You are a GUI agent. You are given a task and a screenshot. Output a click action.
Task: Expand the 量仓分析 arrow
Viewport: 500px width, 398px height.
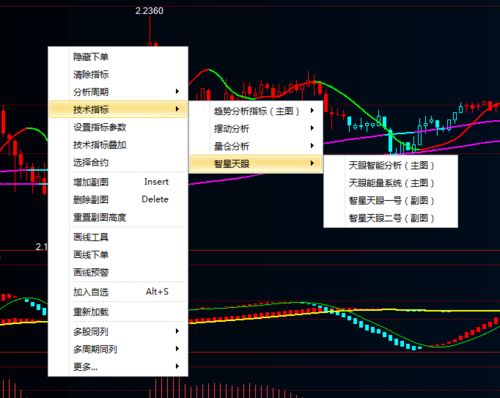tap(312, 146)
